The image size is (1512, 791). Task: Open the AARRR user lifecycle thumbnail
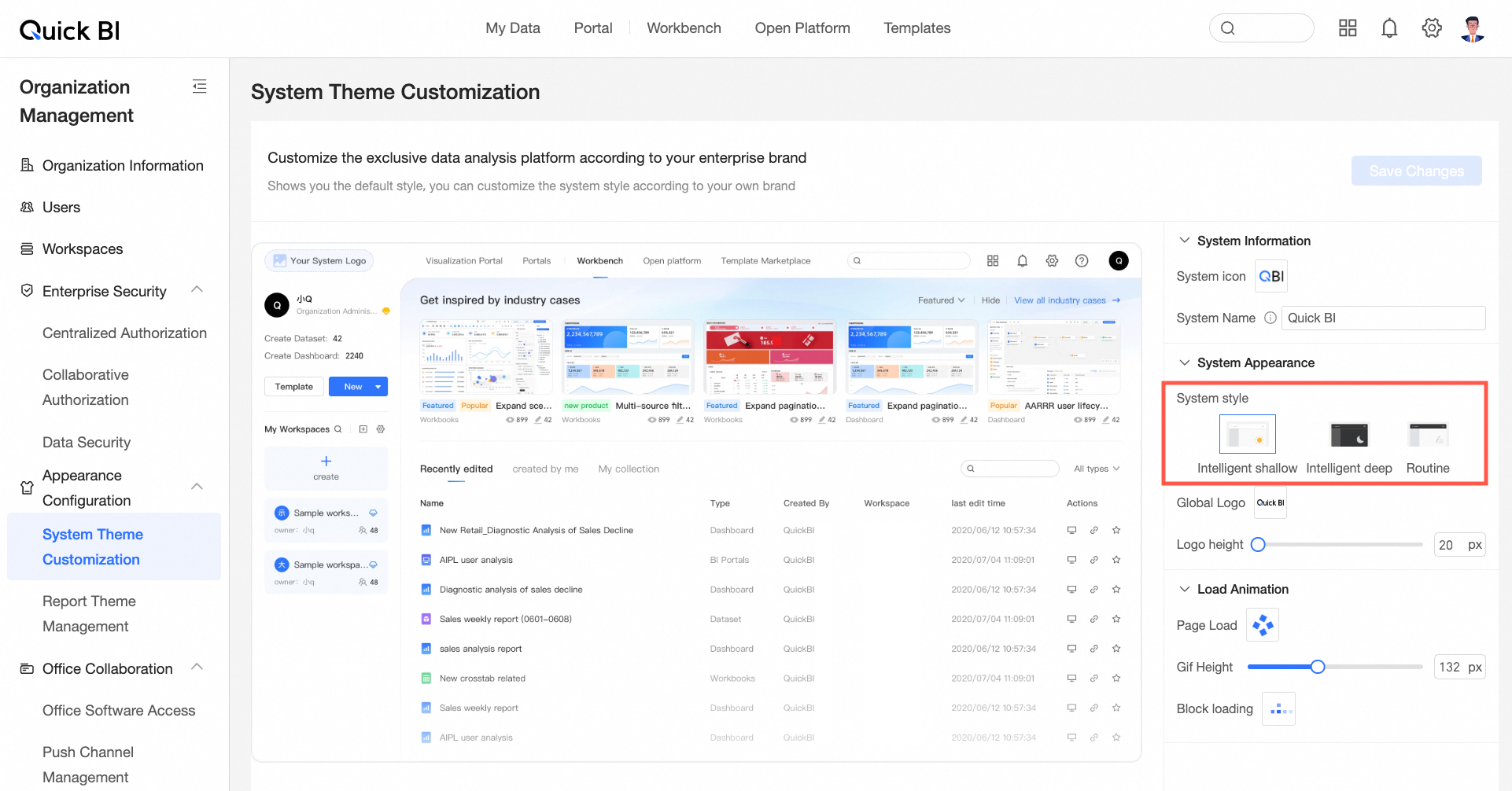point(1053,357)
